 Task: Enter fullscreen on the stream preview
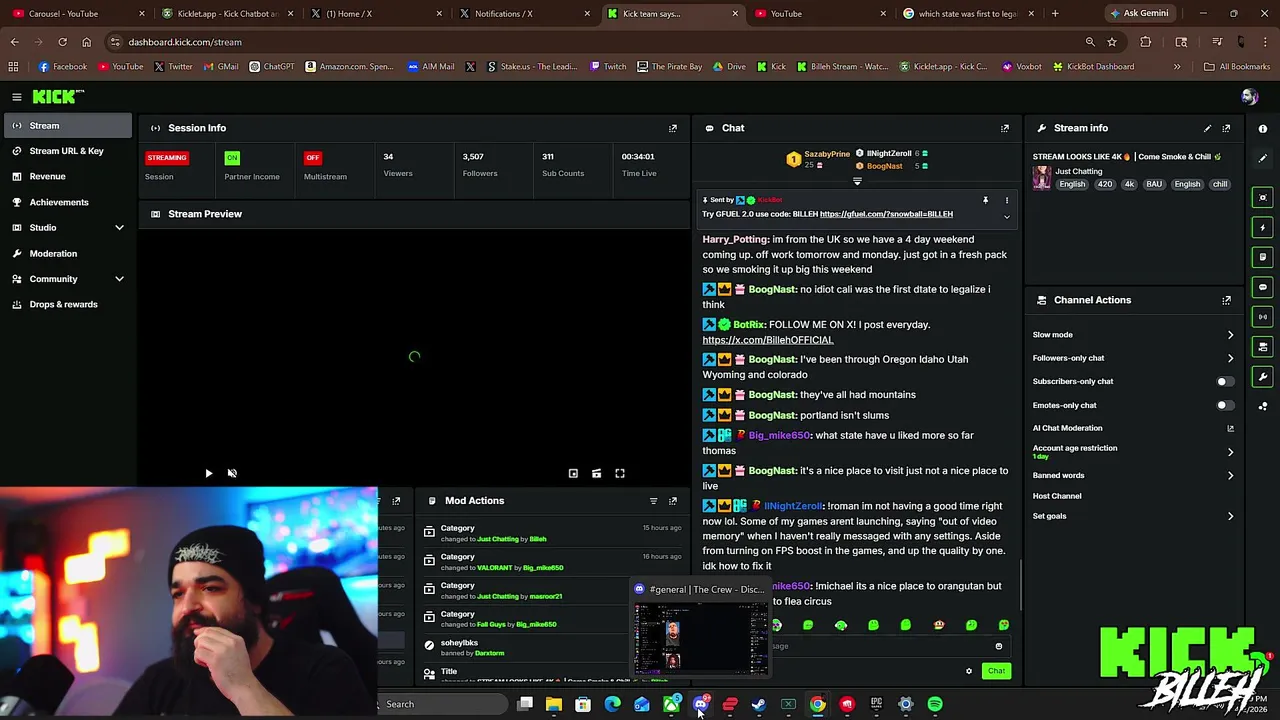click(x=620, y=474)
